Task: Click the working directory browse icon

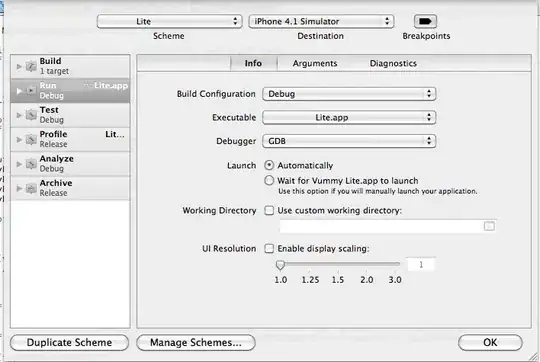Action: pos(489,226)
